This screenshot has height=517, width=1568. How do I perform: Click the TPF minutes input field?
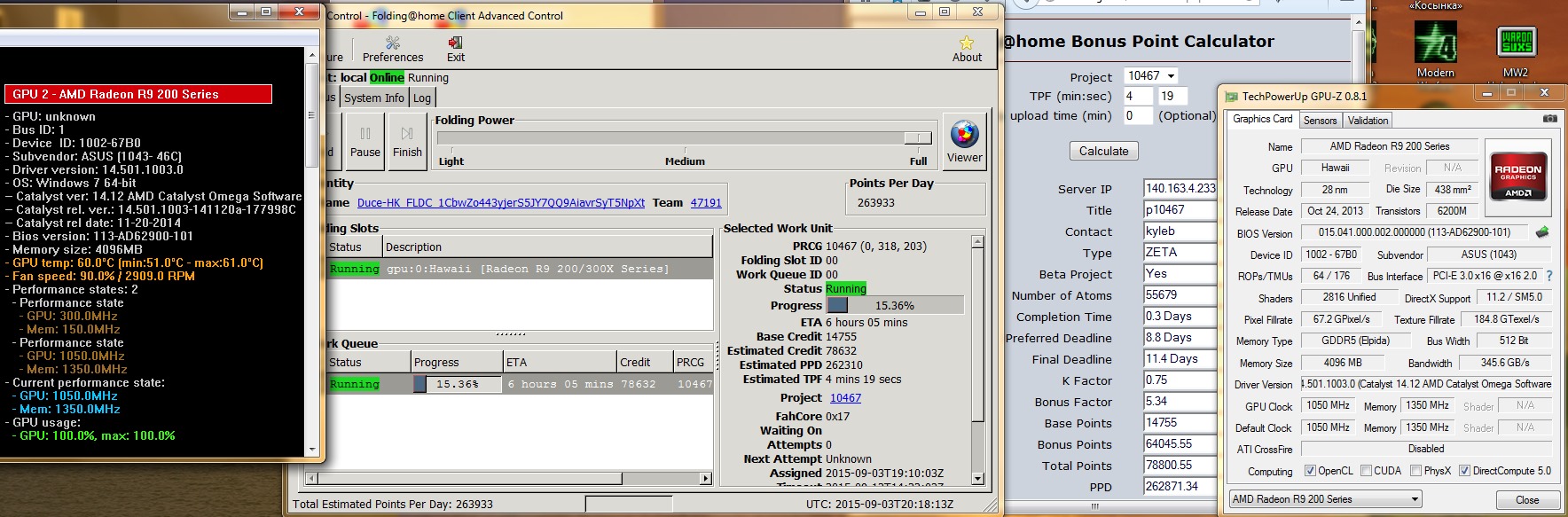(1139, 96)
